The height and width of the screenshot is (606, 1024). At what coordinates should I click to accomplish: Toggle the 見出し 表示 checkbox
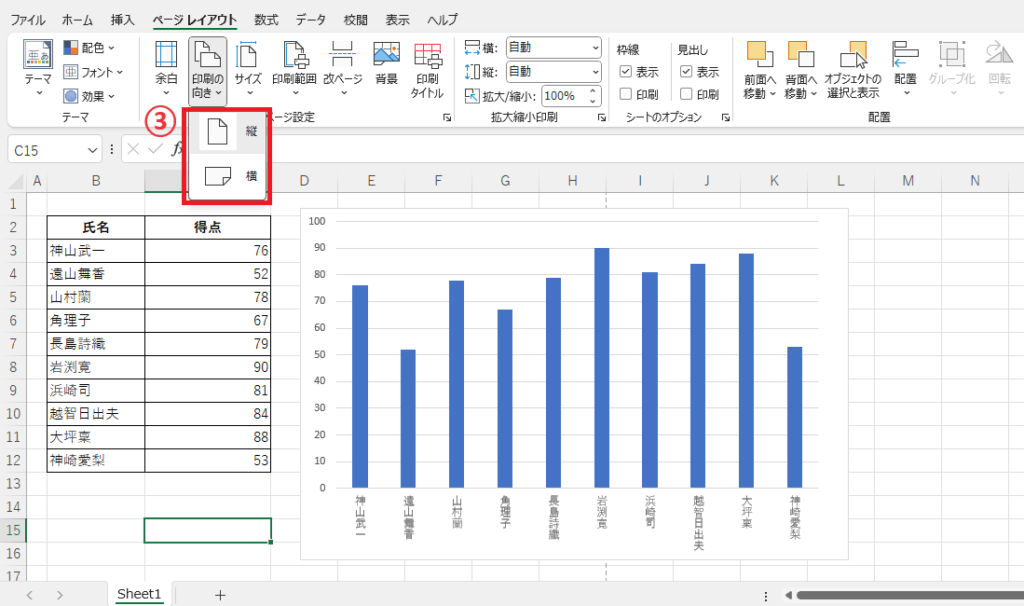pos(686,72)
